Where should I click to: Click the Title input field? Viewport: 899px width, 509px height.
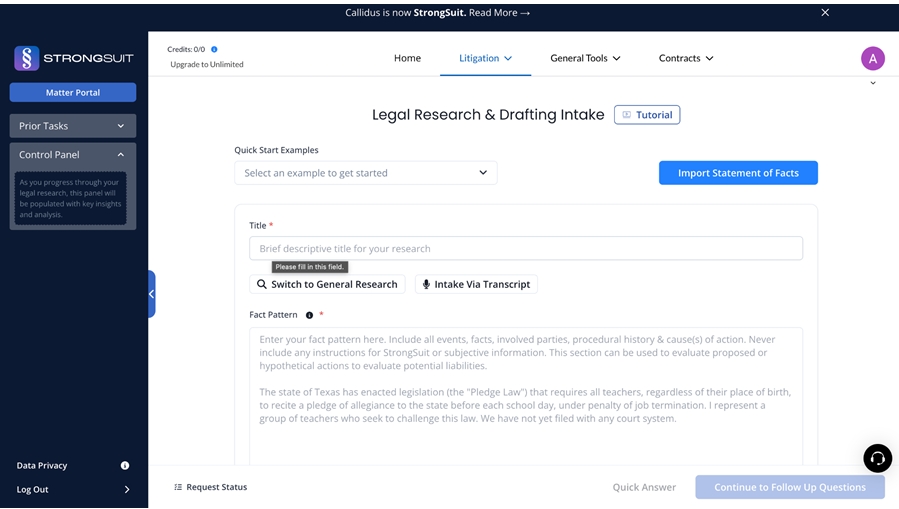[x=525, y=249]
